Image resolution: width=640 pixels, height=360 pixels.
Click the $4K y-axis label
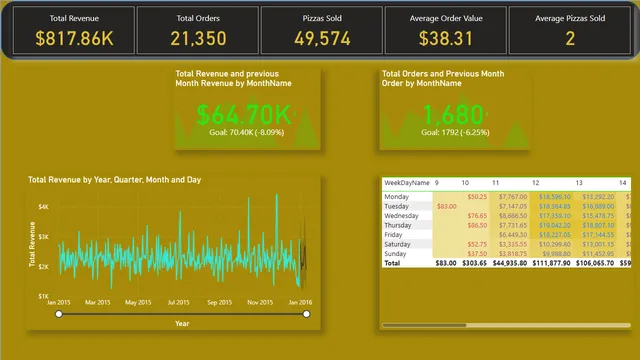[43, 207]
